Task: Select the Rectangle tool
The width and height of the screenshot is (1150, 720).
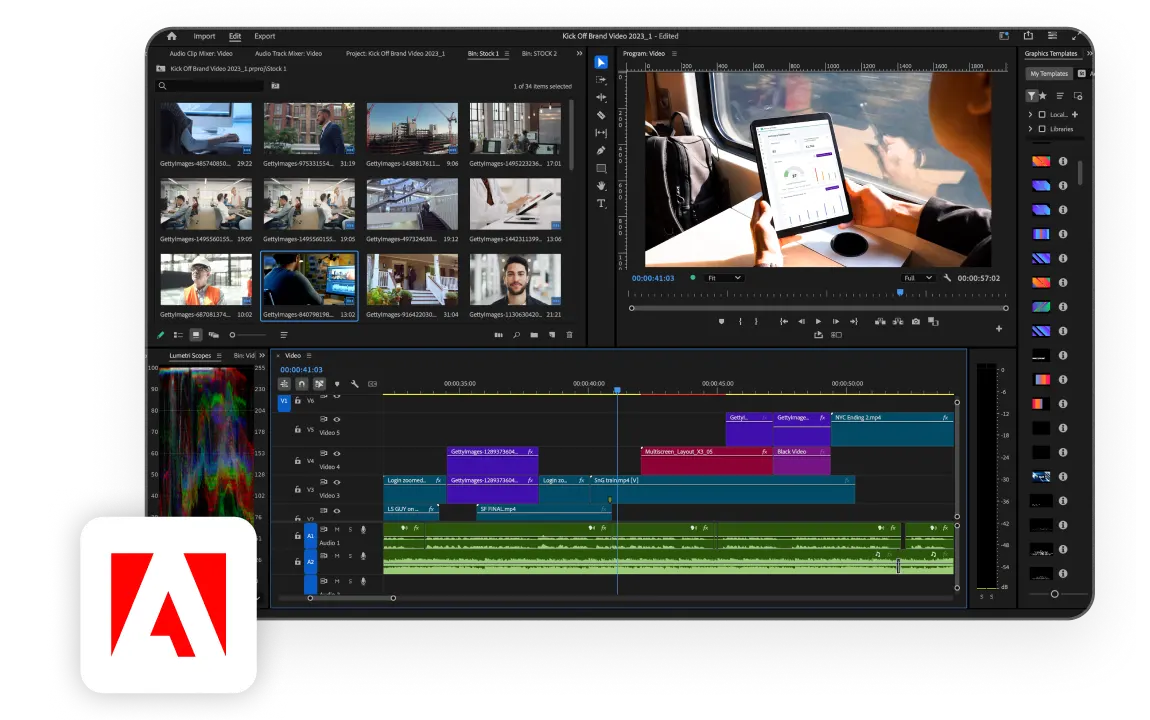Action: click(601, 168)
